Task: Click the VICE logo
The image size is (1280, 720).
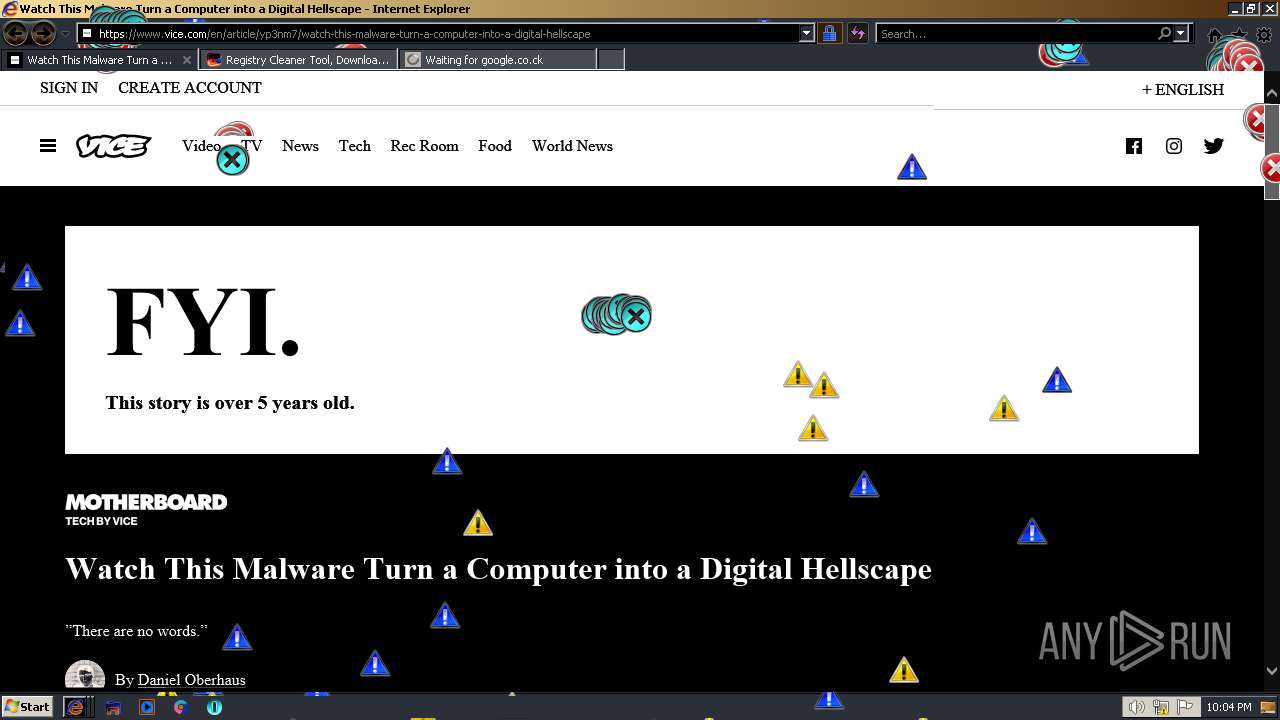Action: pyautogui.click(x=114, y=146)
